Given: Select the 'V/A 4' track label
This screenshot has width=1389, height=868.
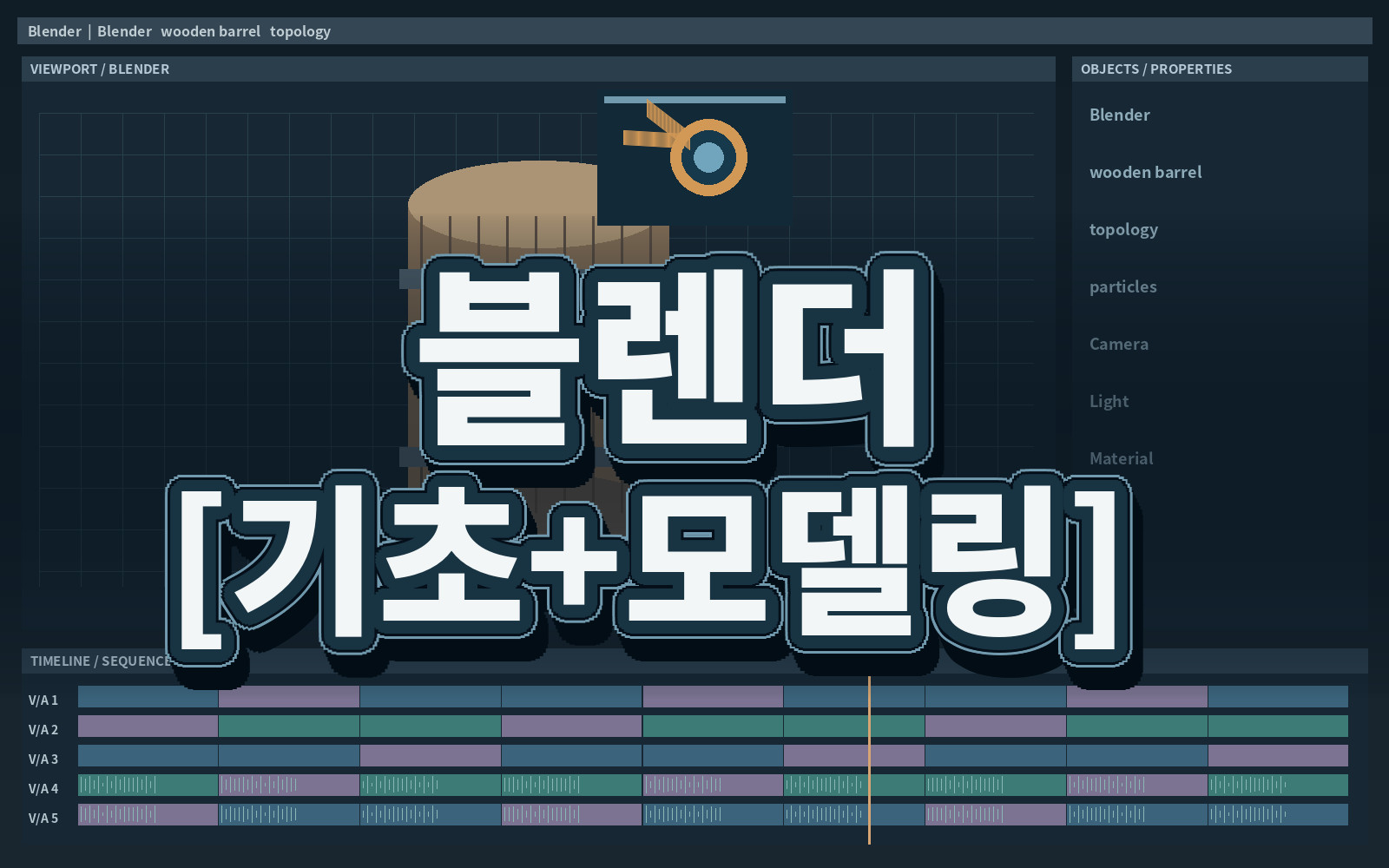Looking at the screenshot, I should [43, 788].
